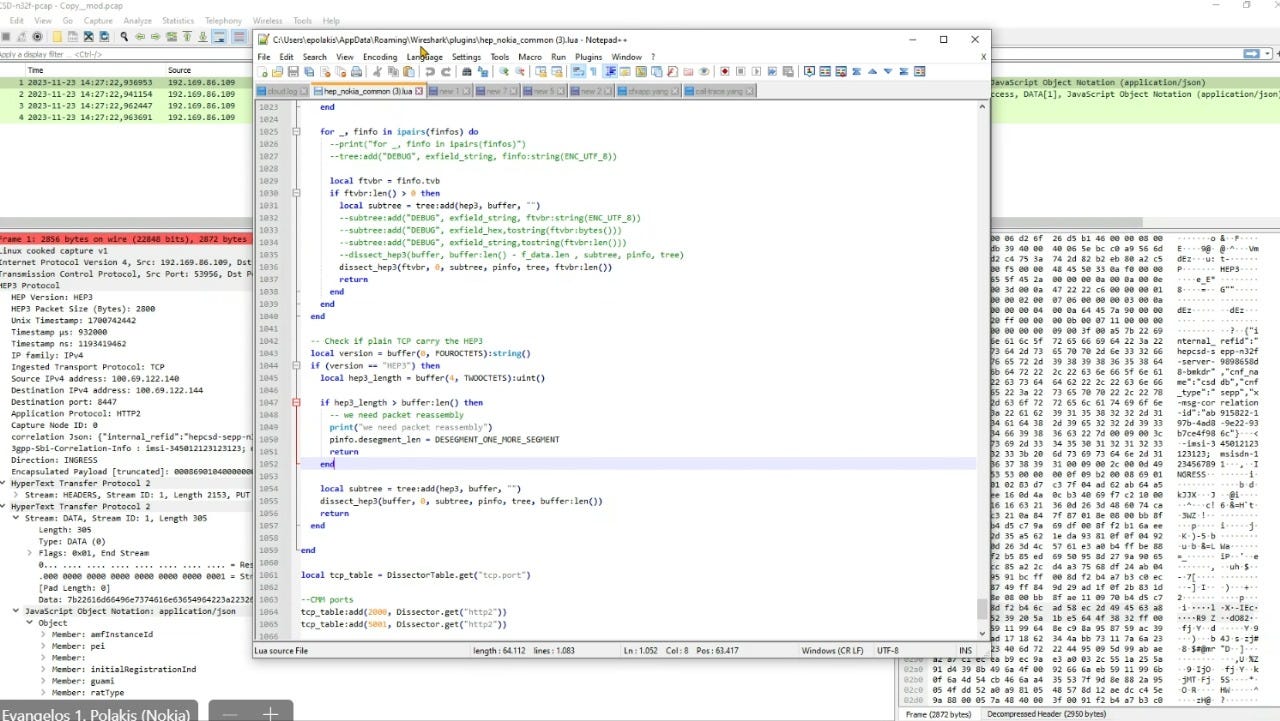Collapse the fold marker at line 1025

click(296, 132)
